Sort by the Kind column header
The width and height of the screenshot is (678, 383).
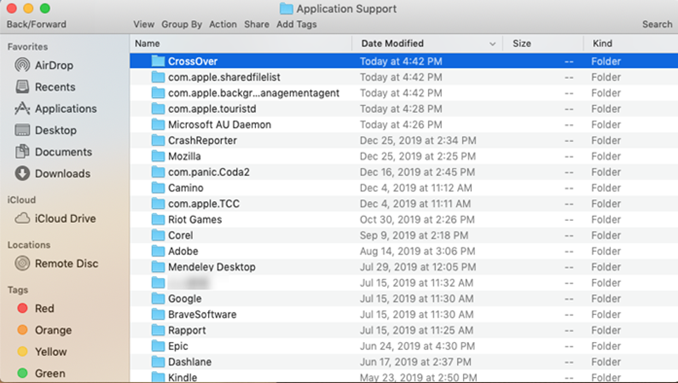pos(602,43)
